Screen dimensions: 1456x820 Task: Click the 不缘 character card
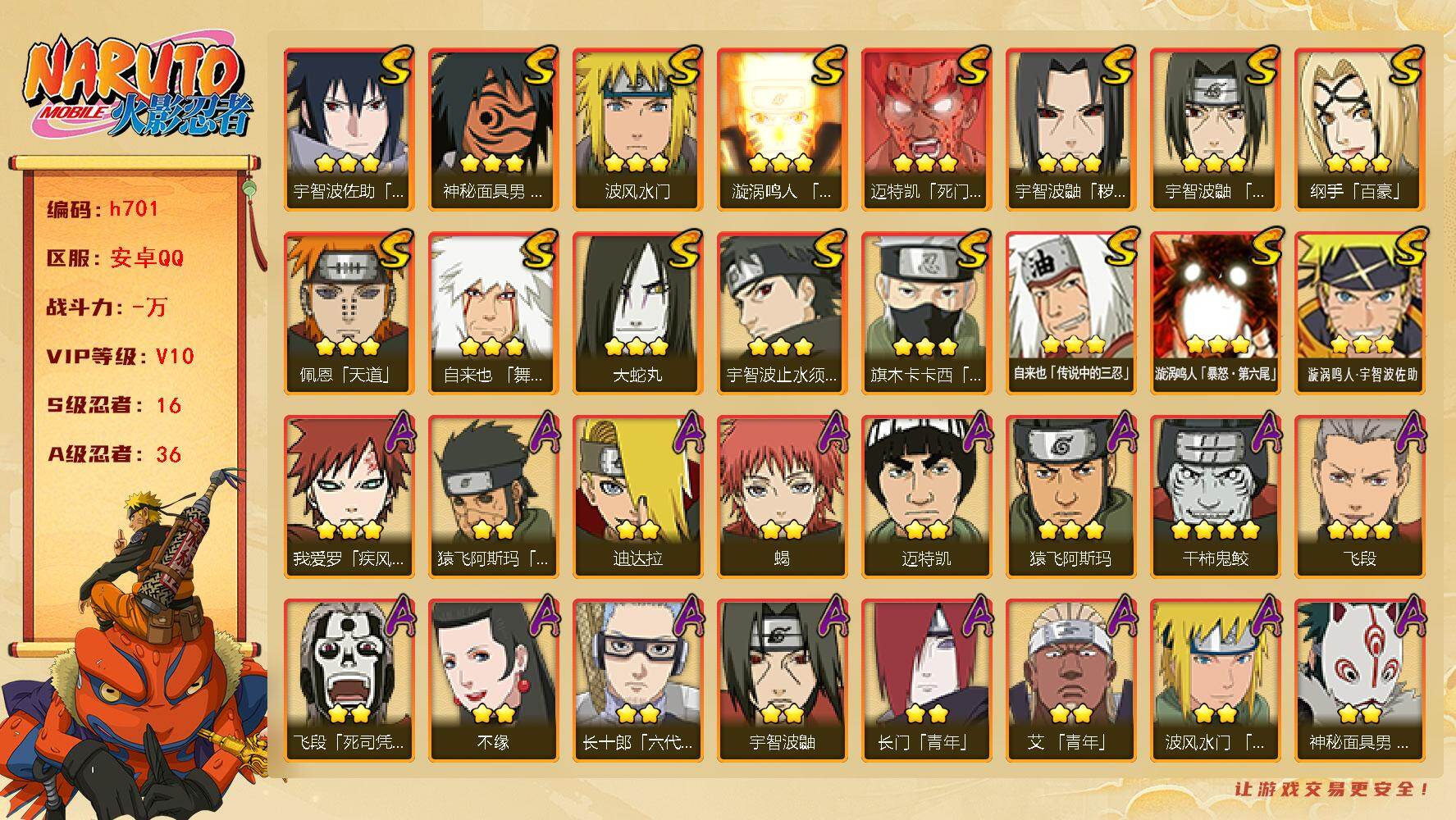pos(493,681)
